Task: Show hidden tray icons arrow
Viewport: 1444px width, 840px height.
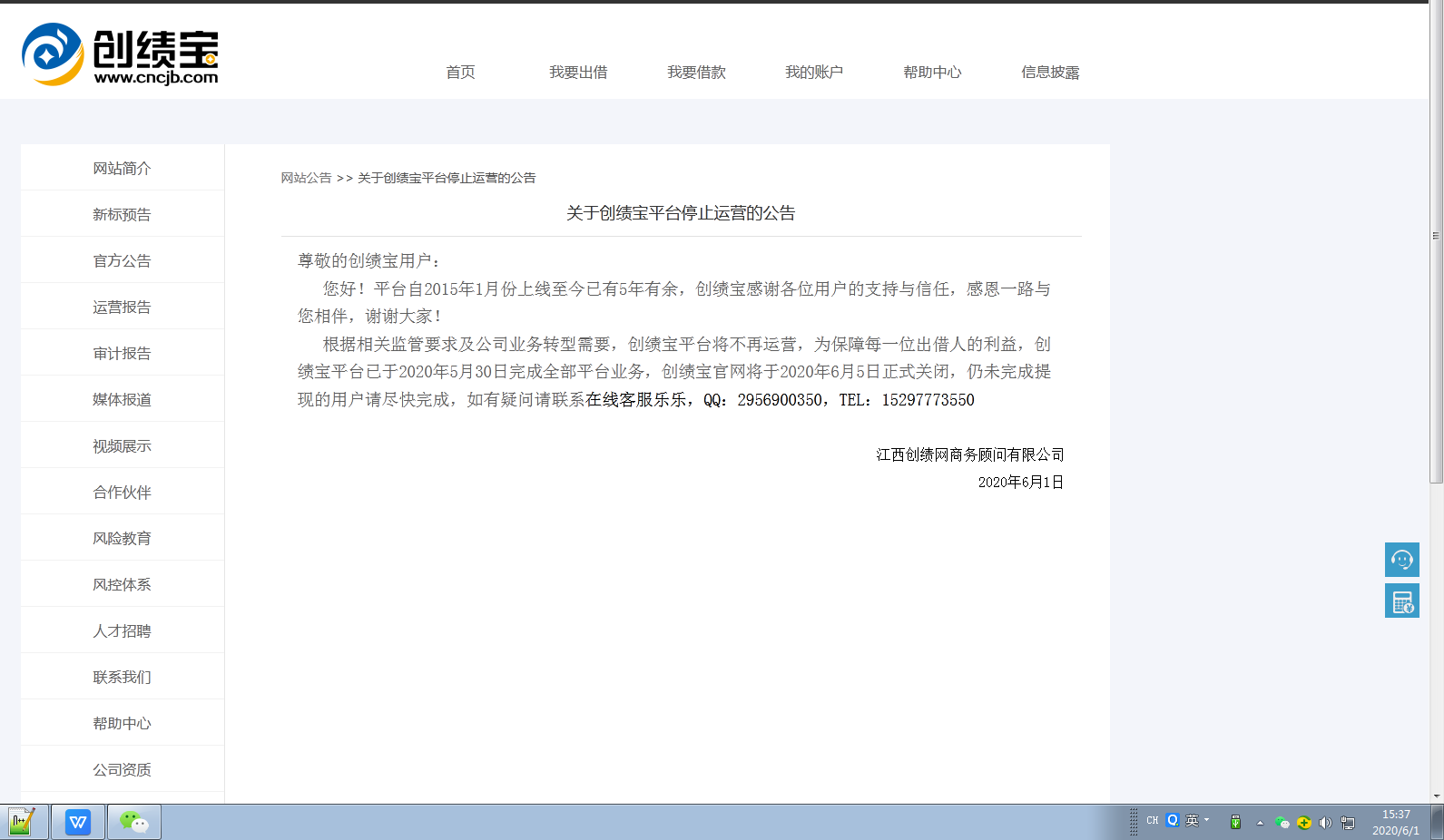Action: pyautogui.click(x=1260, y=823)
